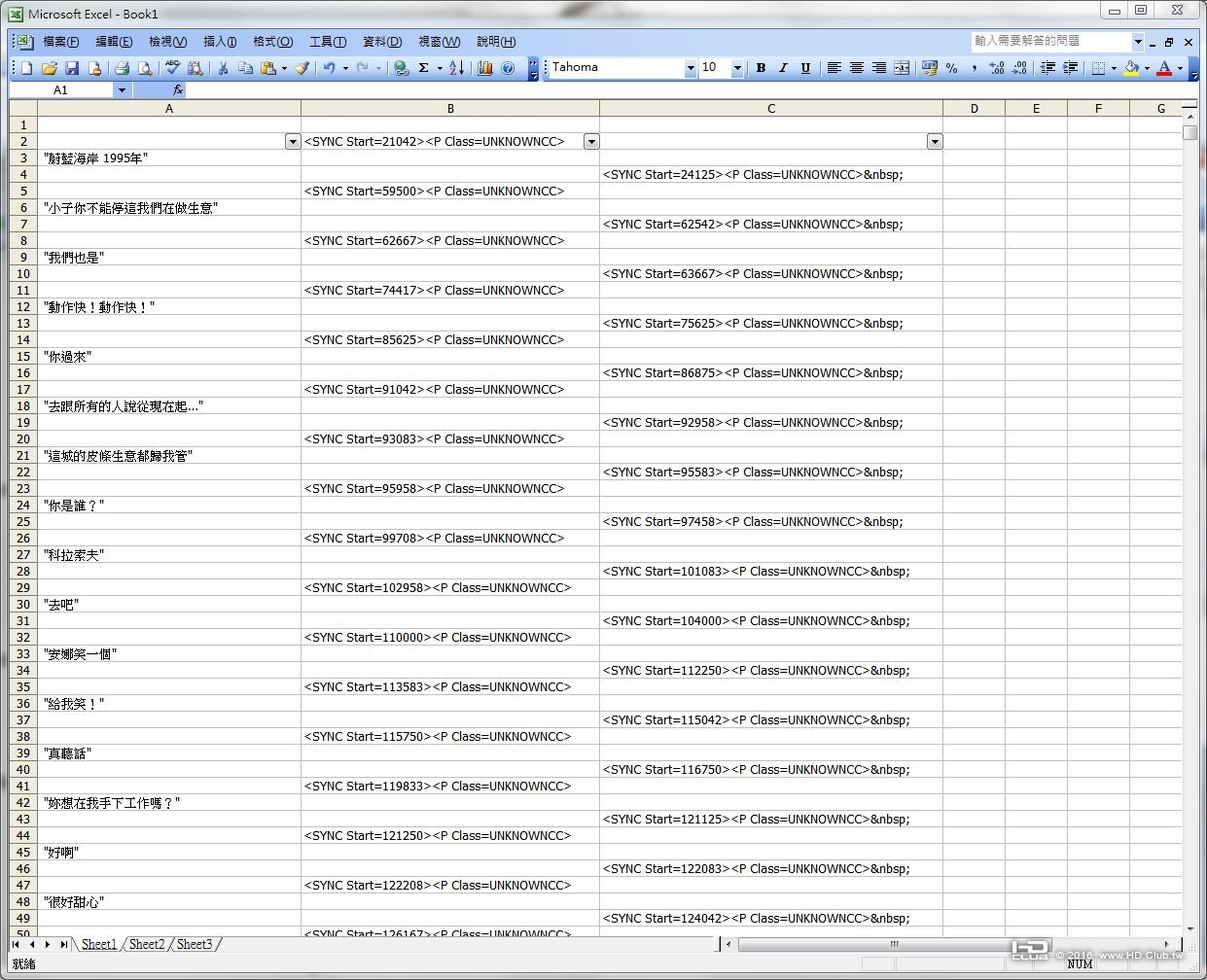Open Excel Help question mark icon
This screenshot has width=1207, height=980.
pyautogui.click(x=508, y=68)
